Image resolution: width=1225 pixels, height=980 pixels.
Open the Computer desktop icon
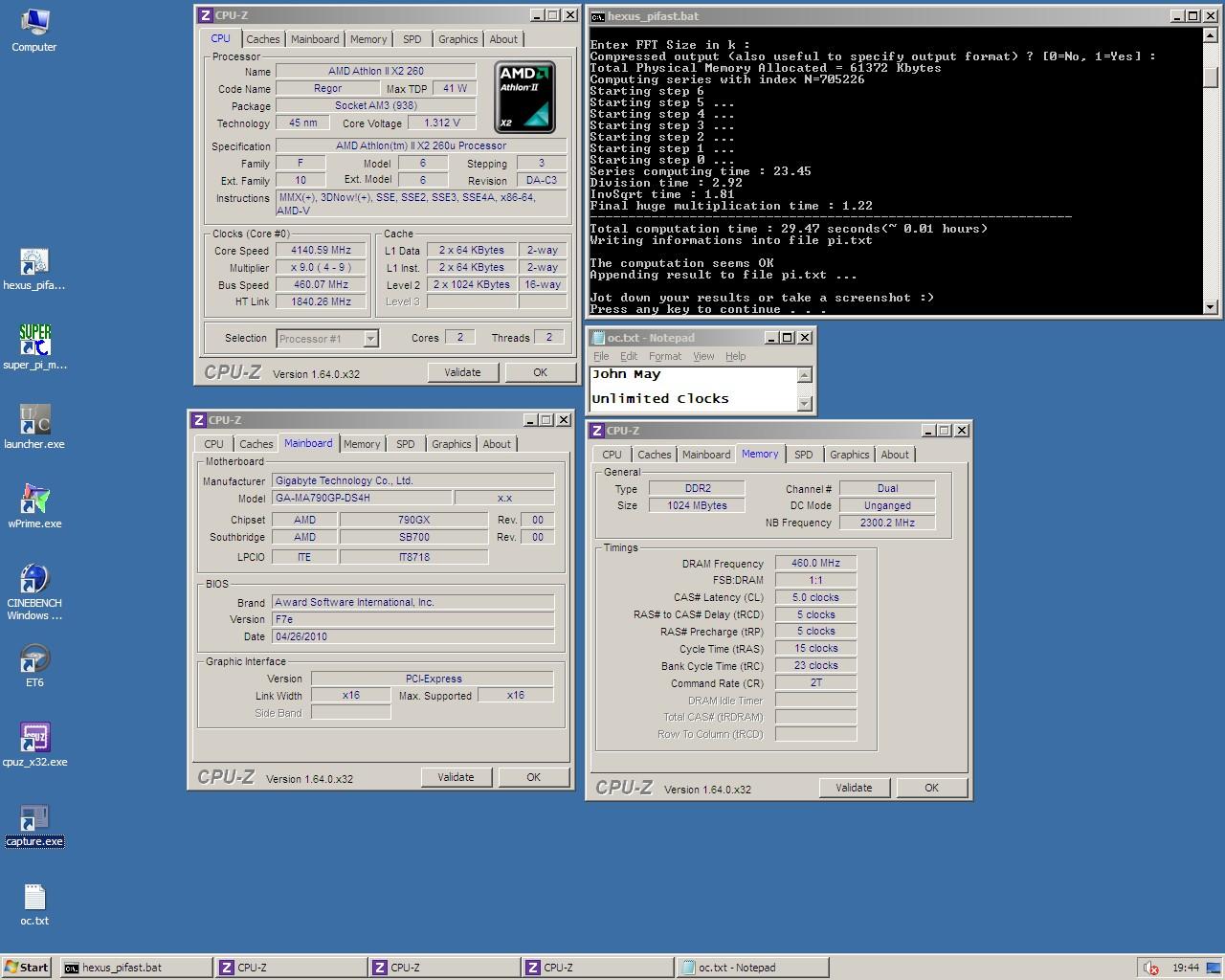(34, 29)
